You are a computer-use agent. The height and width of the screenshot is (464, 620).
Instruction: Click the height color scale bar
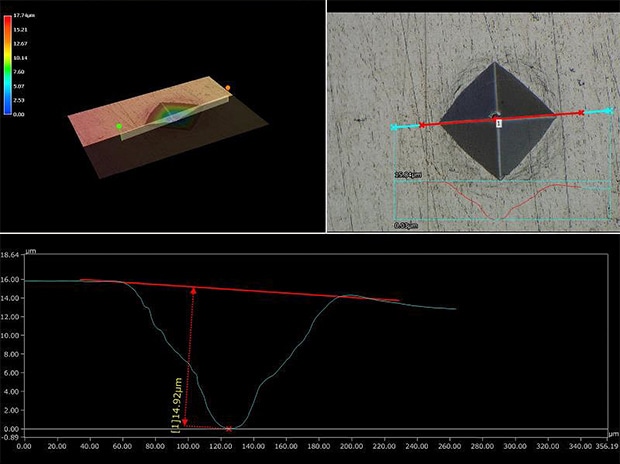(8, 65)
